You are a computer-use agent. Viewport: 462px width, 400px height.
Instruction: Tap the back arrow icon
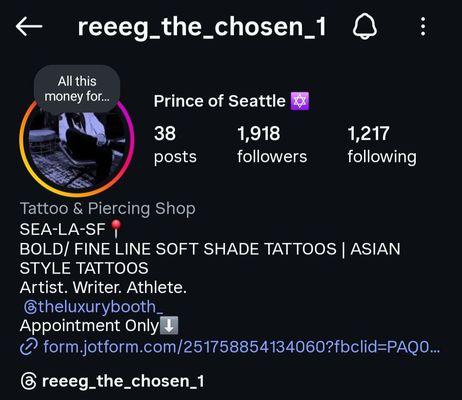[x=29, y=27]
